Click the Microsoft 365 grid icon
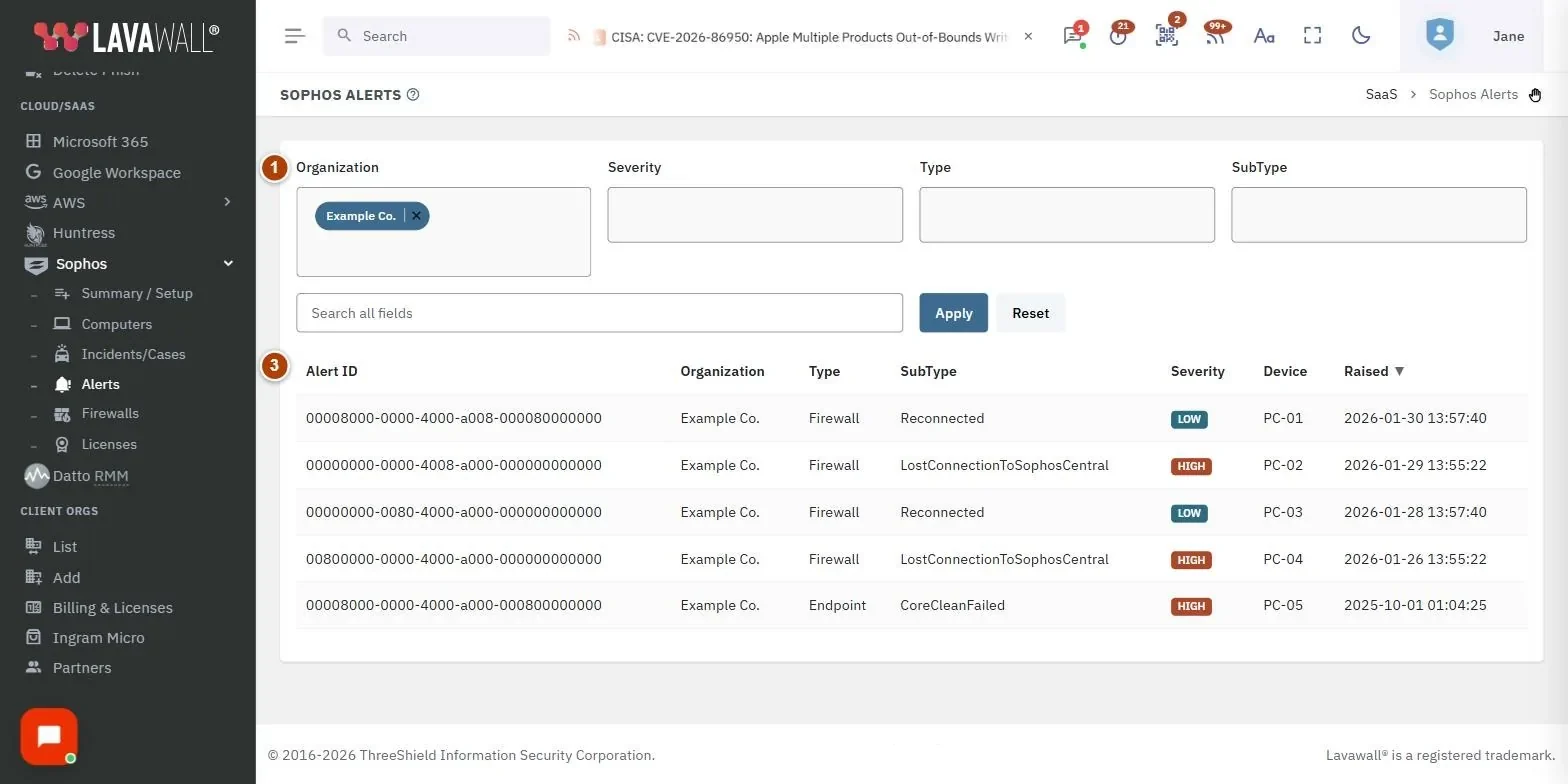 click(34, 141)
